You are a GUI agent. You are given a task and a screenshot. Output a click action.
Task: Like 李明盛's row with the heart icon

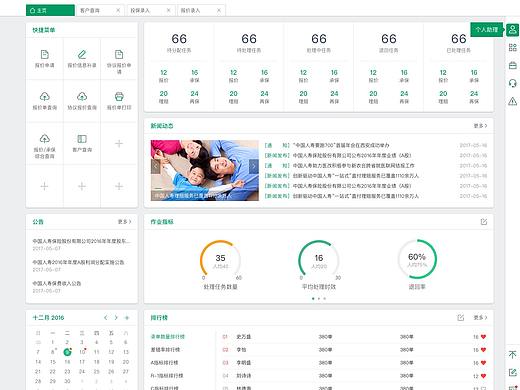click(x=483, y=363)
